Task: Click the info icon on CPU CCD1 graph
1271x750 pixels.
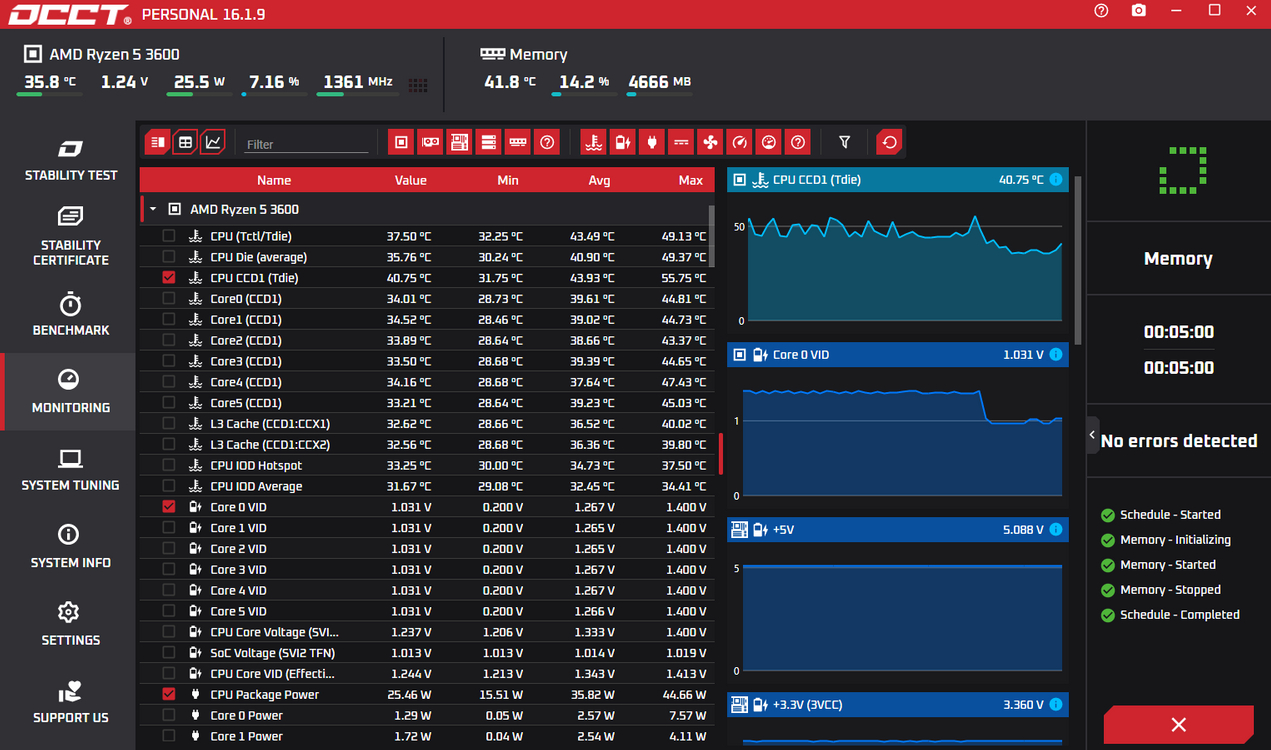Action: 1056,180
